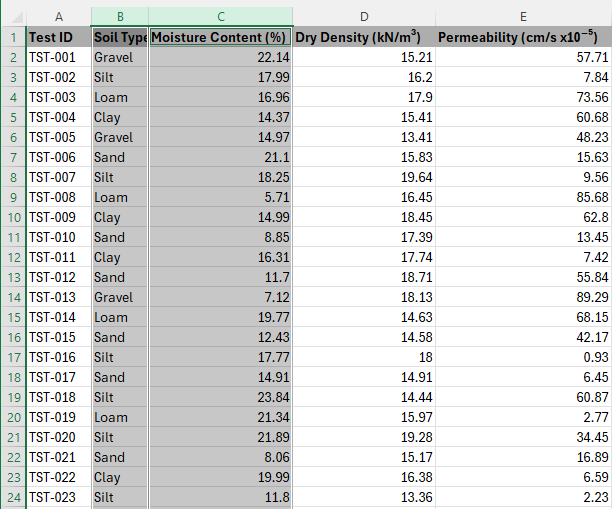Image resolution: width=612 pixels, height=509 pixels.
Task: Select column D header
Action: pos(364,17)
